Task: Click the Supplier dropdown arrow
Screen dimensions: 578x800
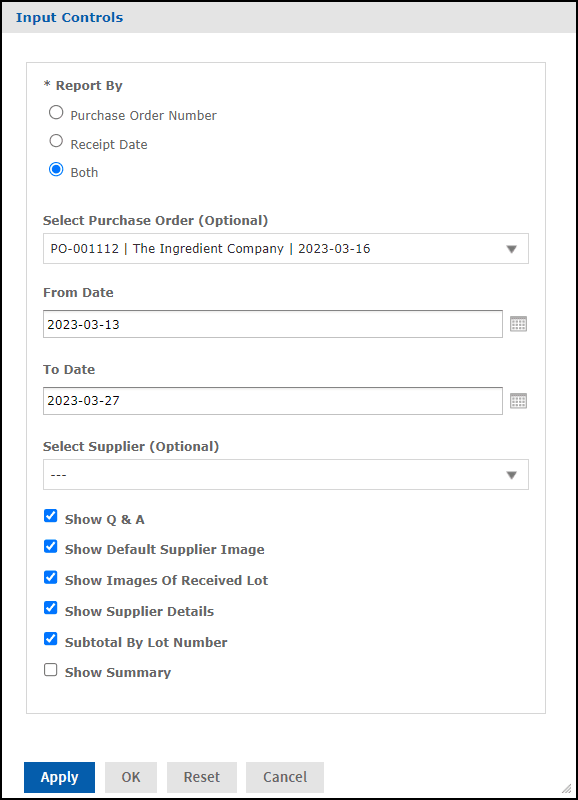Action: [513, 474]
